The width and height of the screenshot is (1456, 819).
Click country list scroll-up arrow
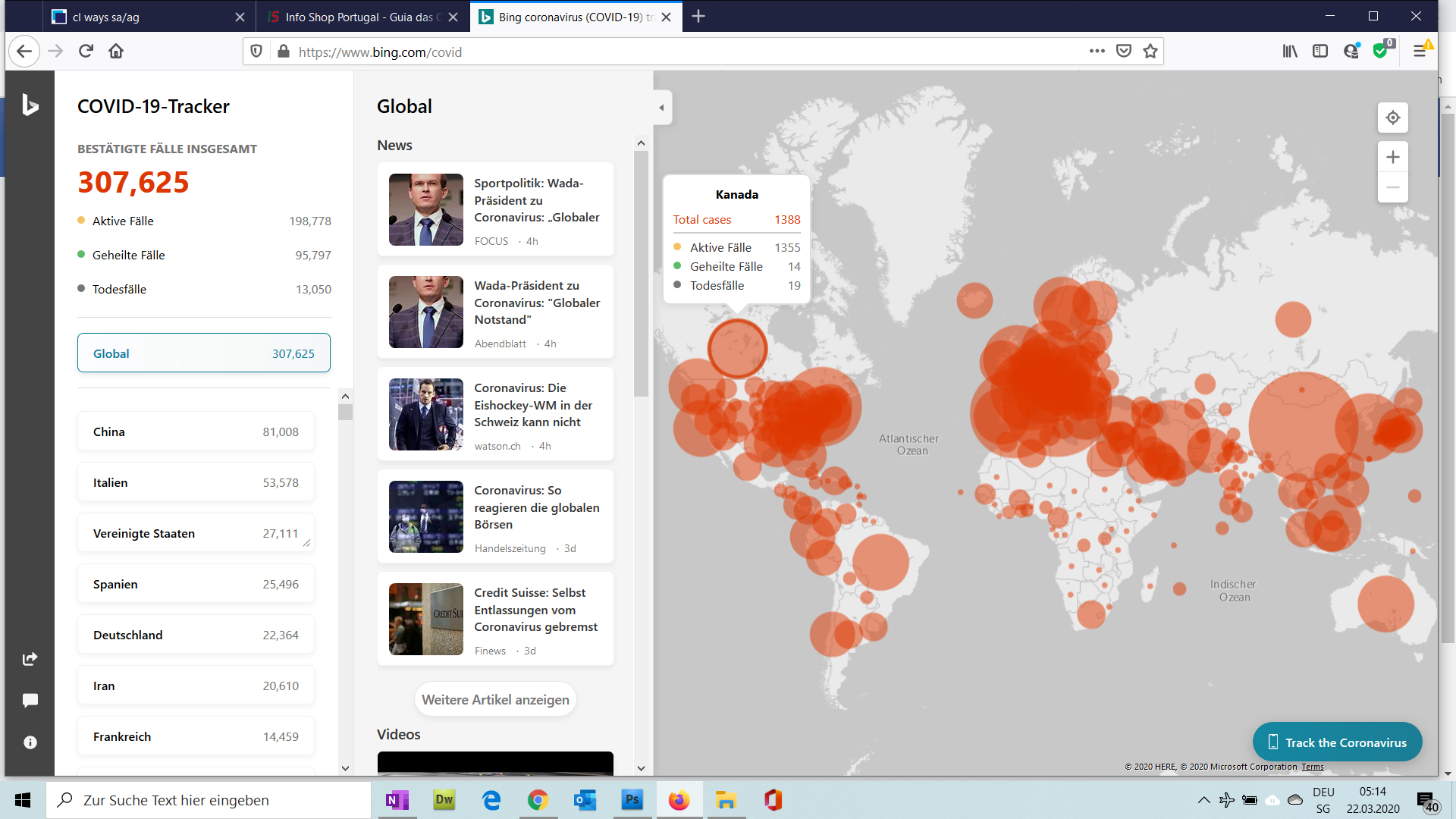(345, 396)
